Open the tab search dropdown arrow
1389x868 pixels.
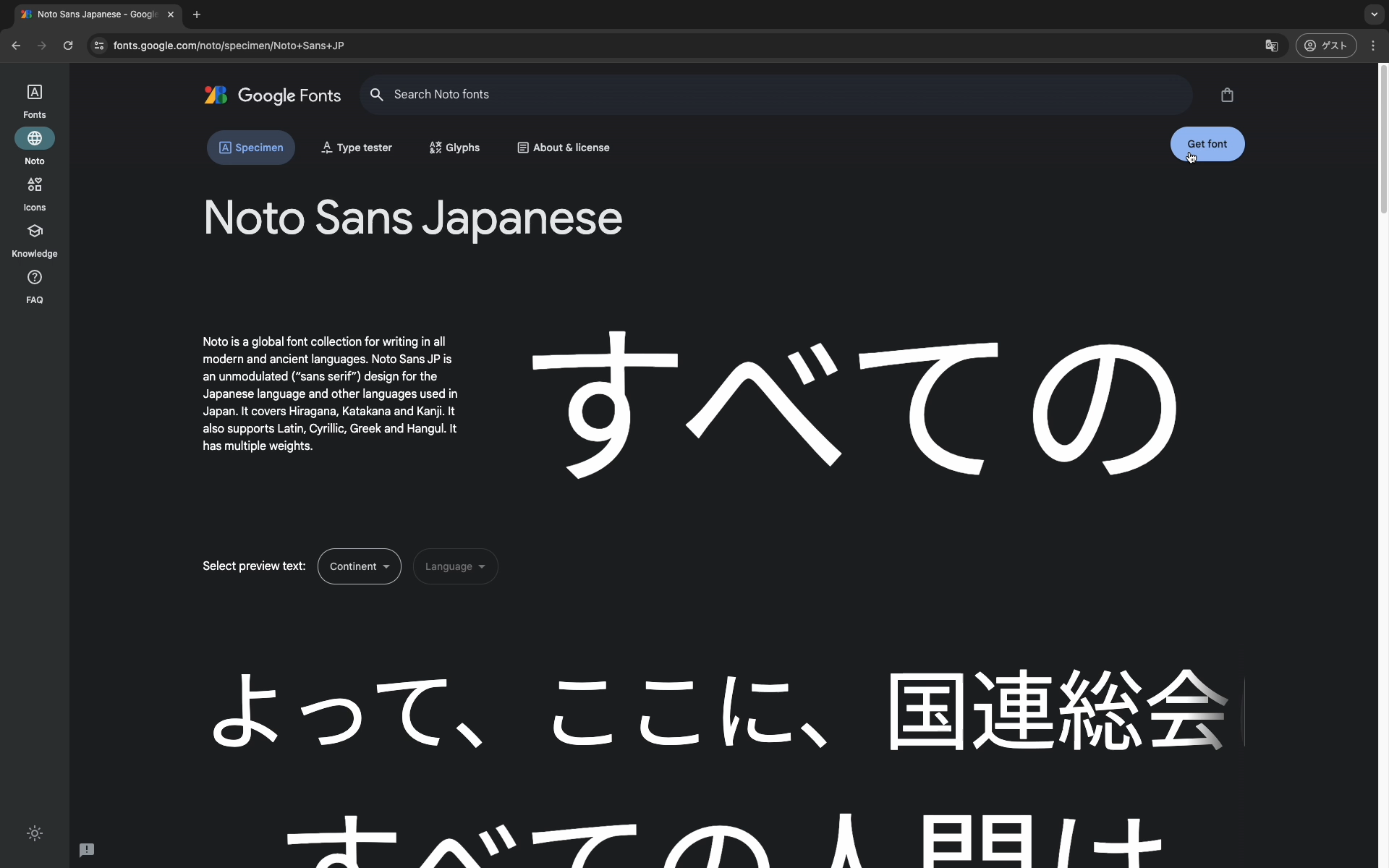1374,14
